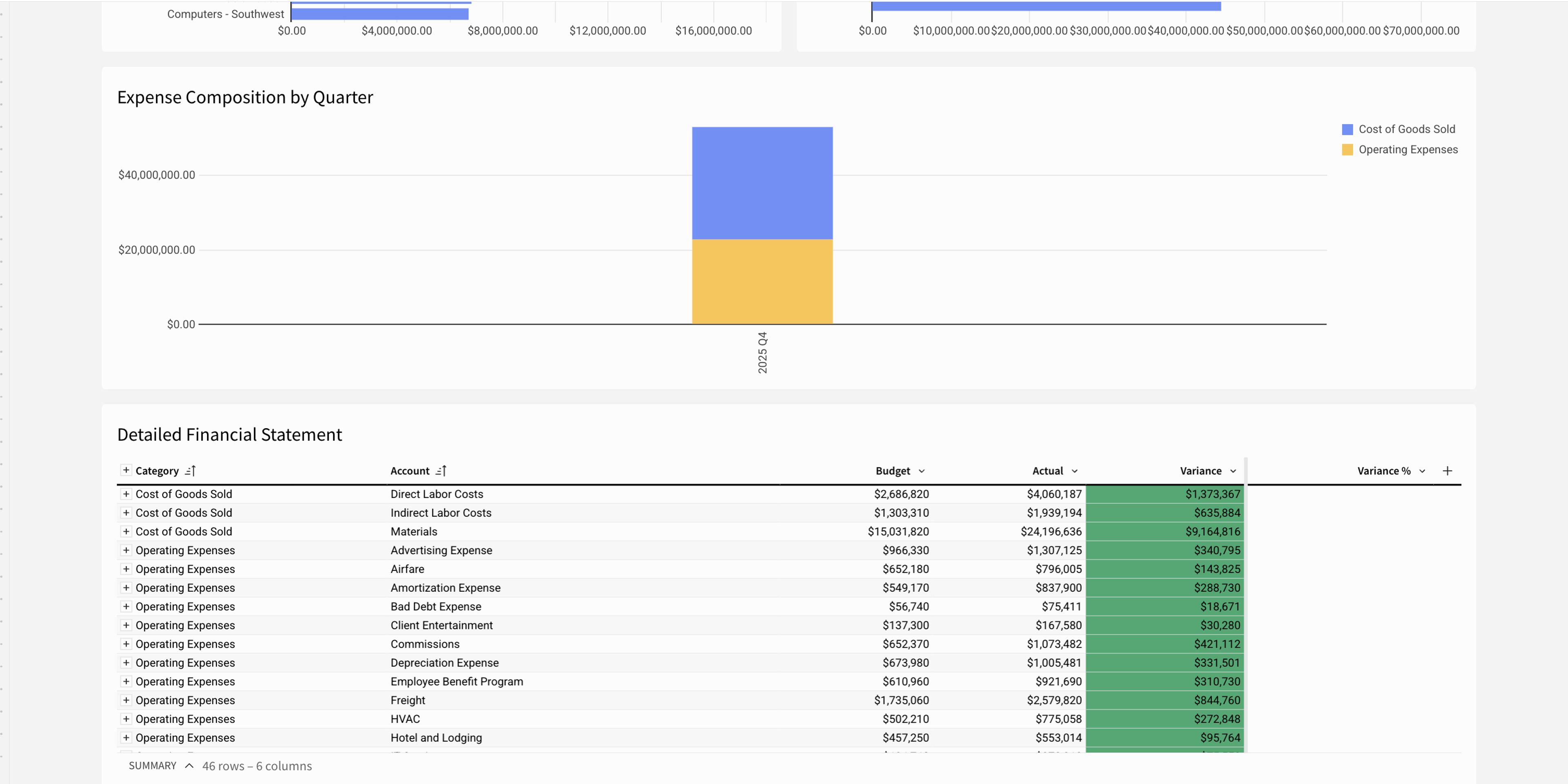The image size is (1568, 784).
Task: Expand the Freight row
Action: pos(126,700)
